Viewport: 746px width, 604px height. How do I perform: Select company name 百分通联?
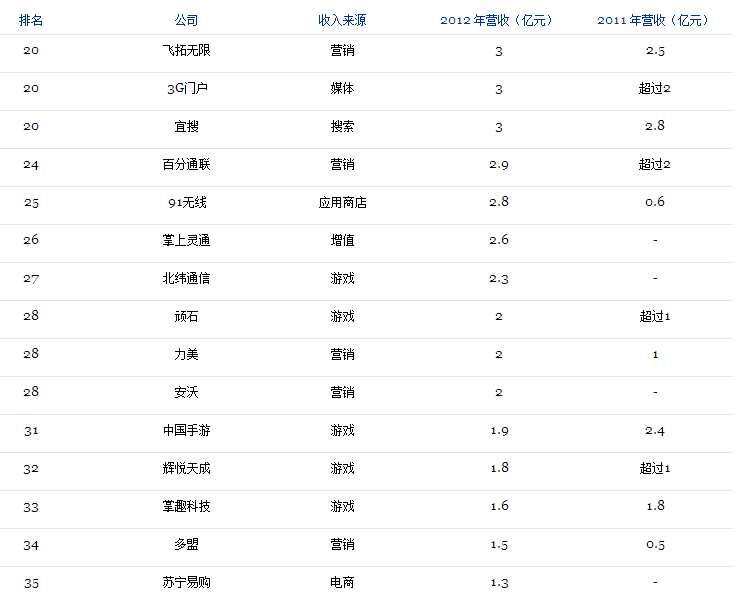(x=186, y=165)
